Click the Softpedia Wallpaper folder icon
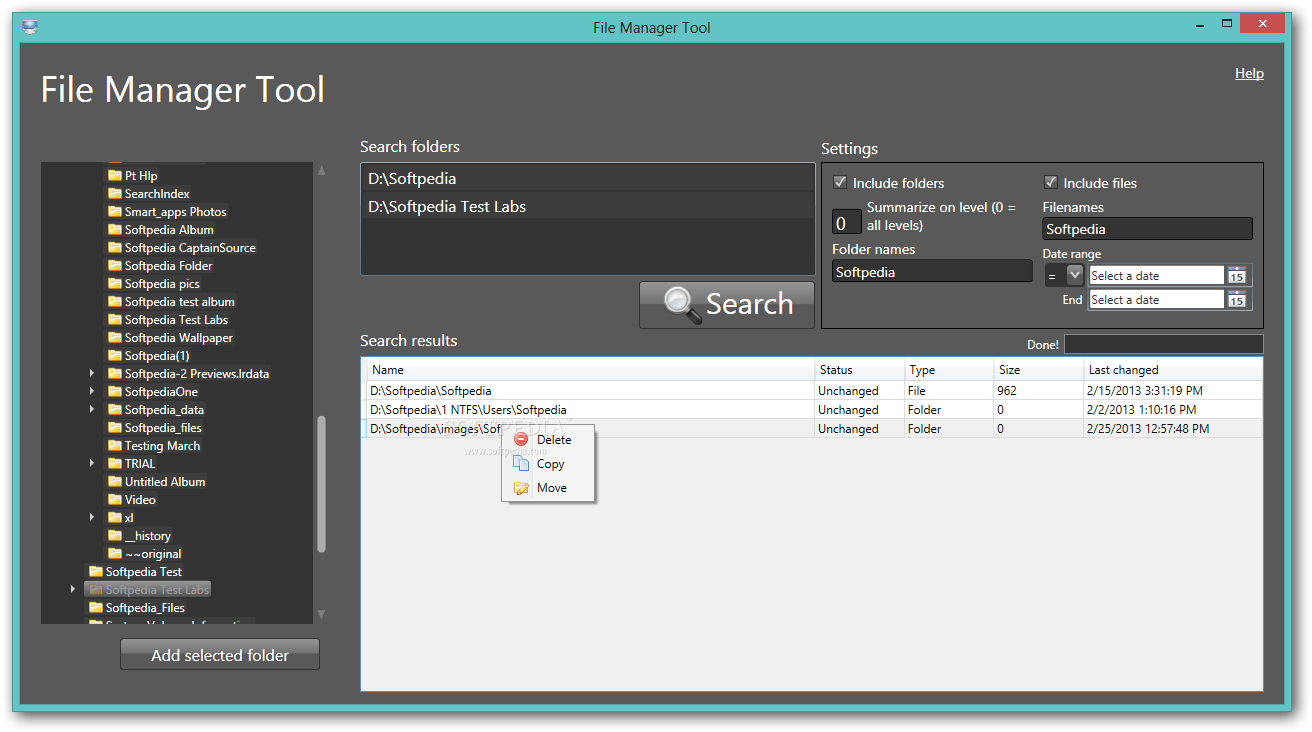Screen dimensions: 1312x732 point(115,338)
